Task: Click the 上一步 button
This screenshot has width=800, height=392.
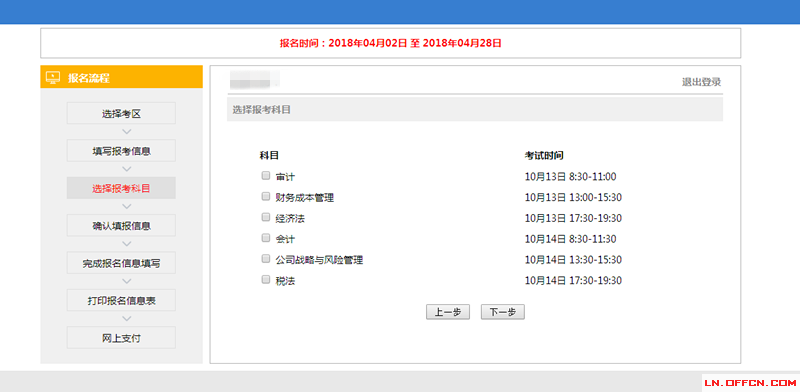Action: click(x=447, y=312)
